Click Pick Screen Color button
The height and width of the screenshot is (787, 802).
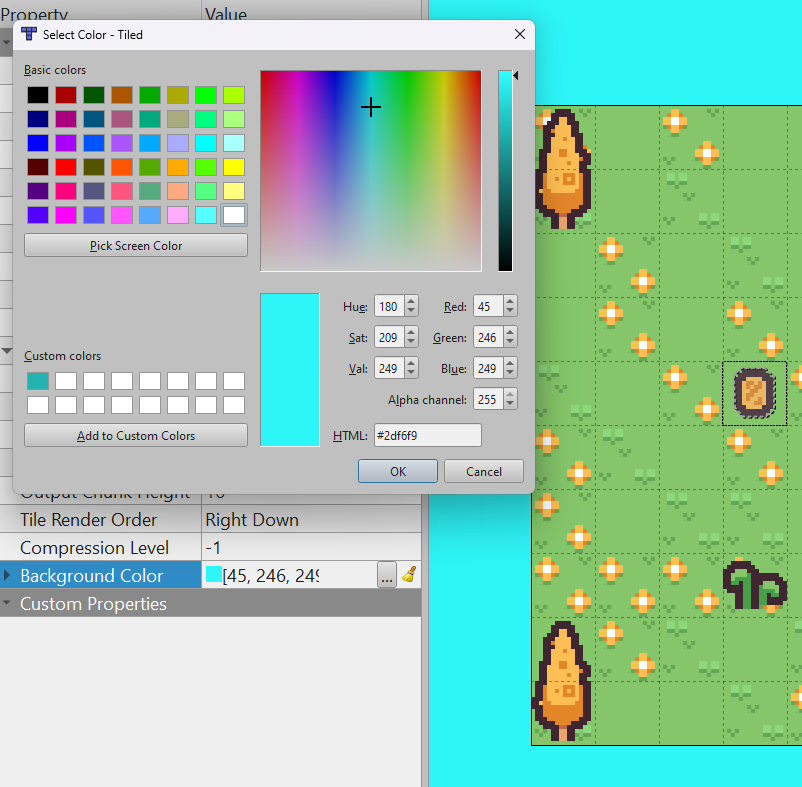point(135,245)
